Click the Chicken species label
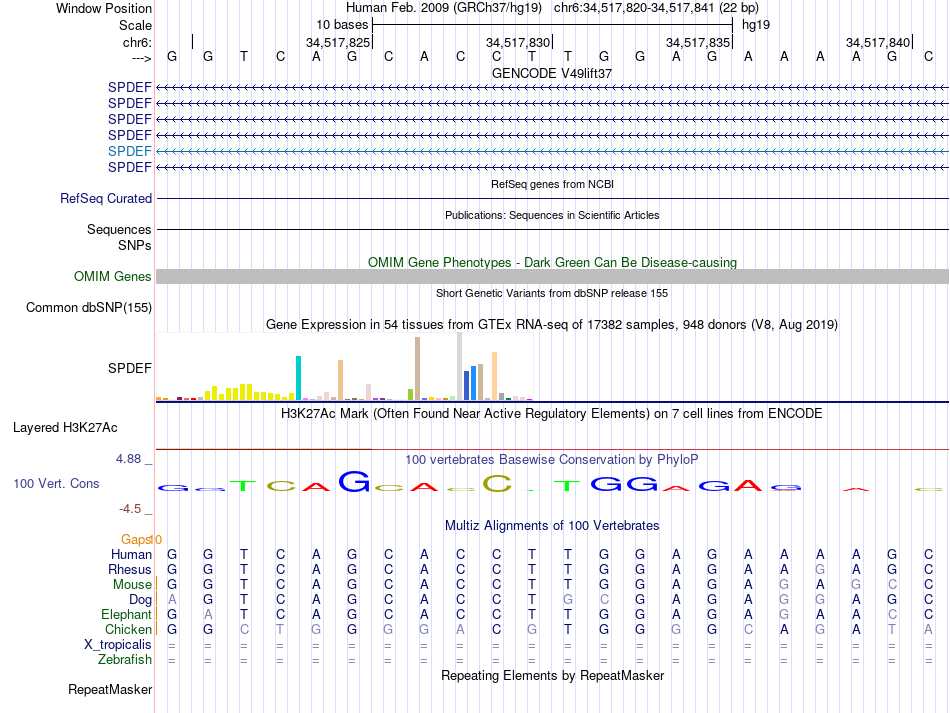Image resolution: width=950 pixels, height=713 pixels. 128,630
